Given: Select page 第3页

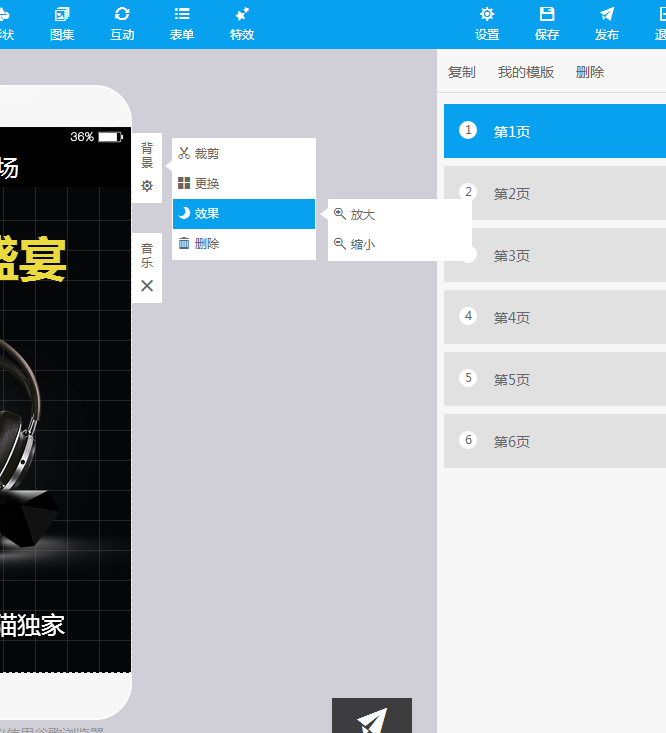Looking at the screenshot, I should (x=555, y=255).
